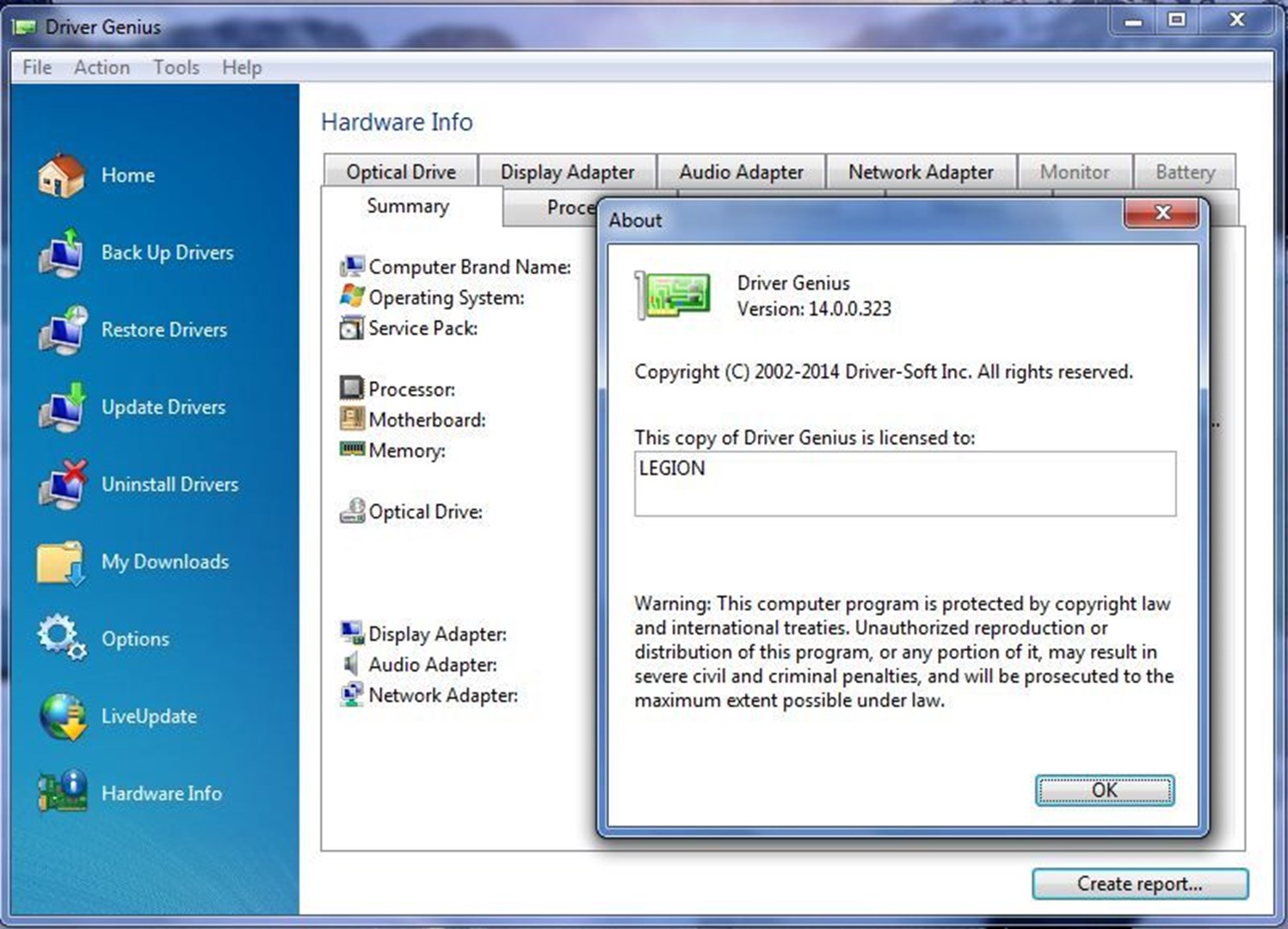The image size is (1288, 929).
Task: Click the Audio Adapter speaker icon in summary
Action: [350, 664]
